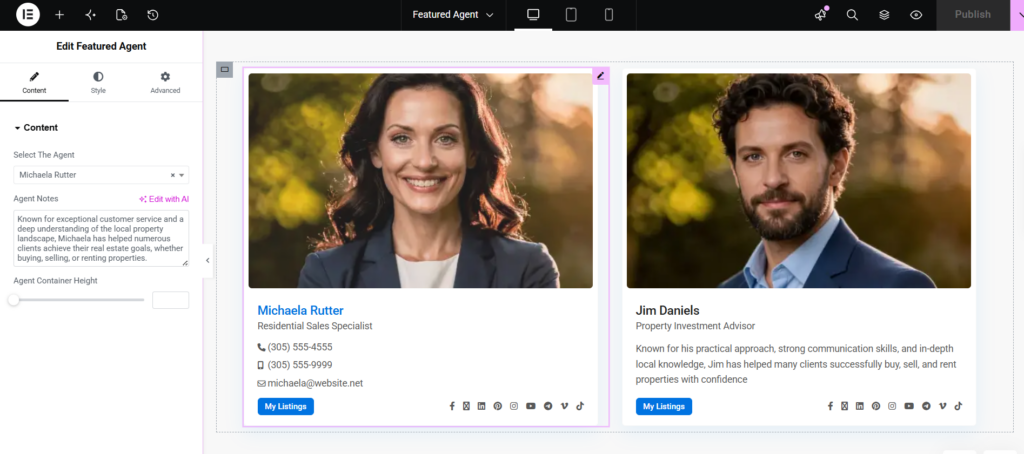Click My Listings on Jim's card

tap(664, 406)
